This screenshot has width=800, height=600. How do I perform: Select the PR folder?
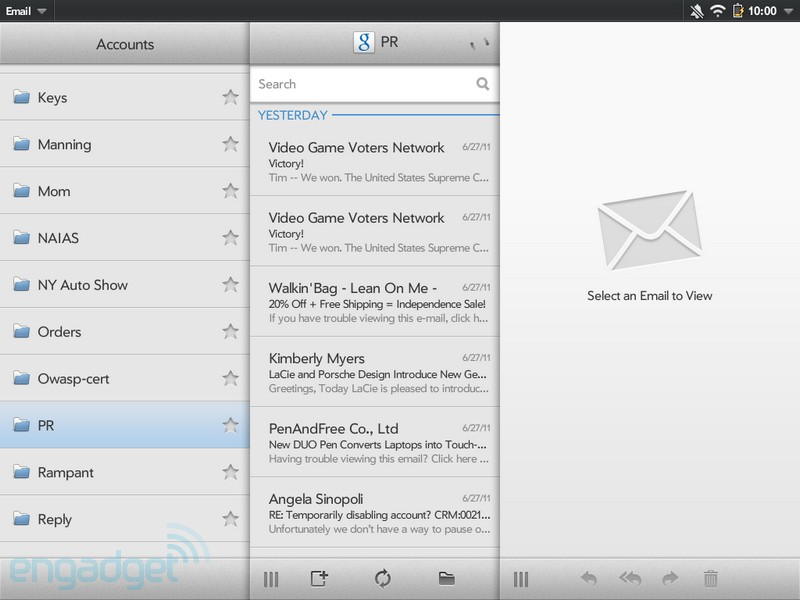click(124, 425)
